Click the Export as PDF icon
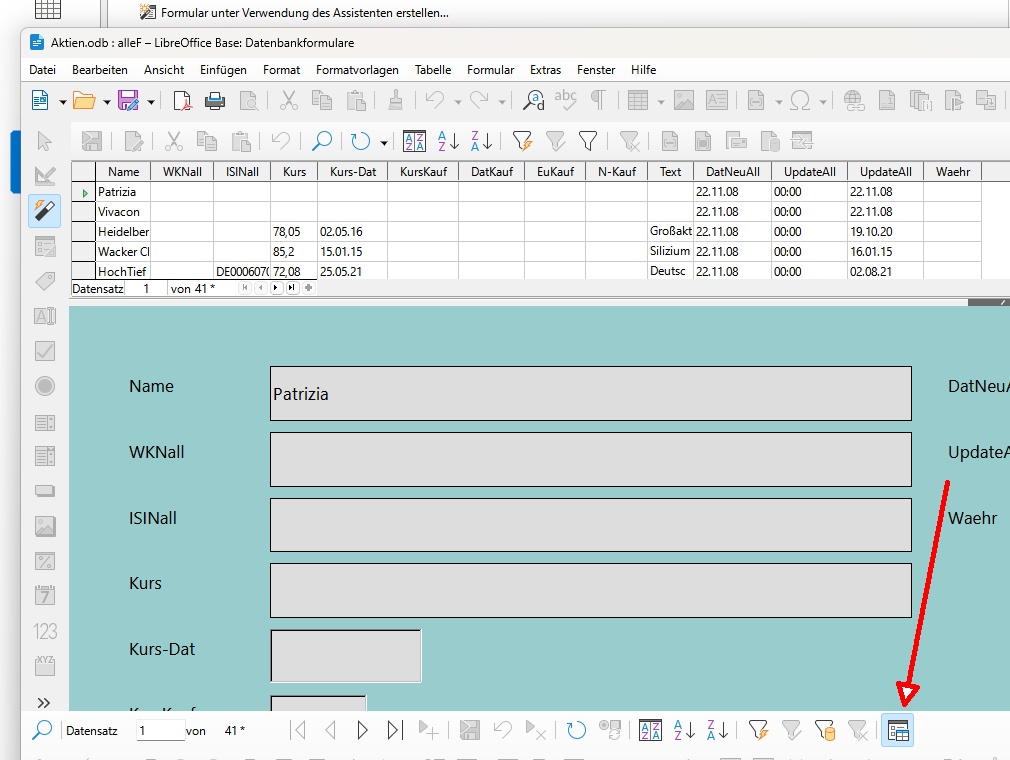 [182, 101]
